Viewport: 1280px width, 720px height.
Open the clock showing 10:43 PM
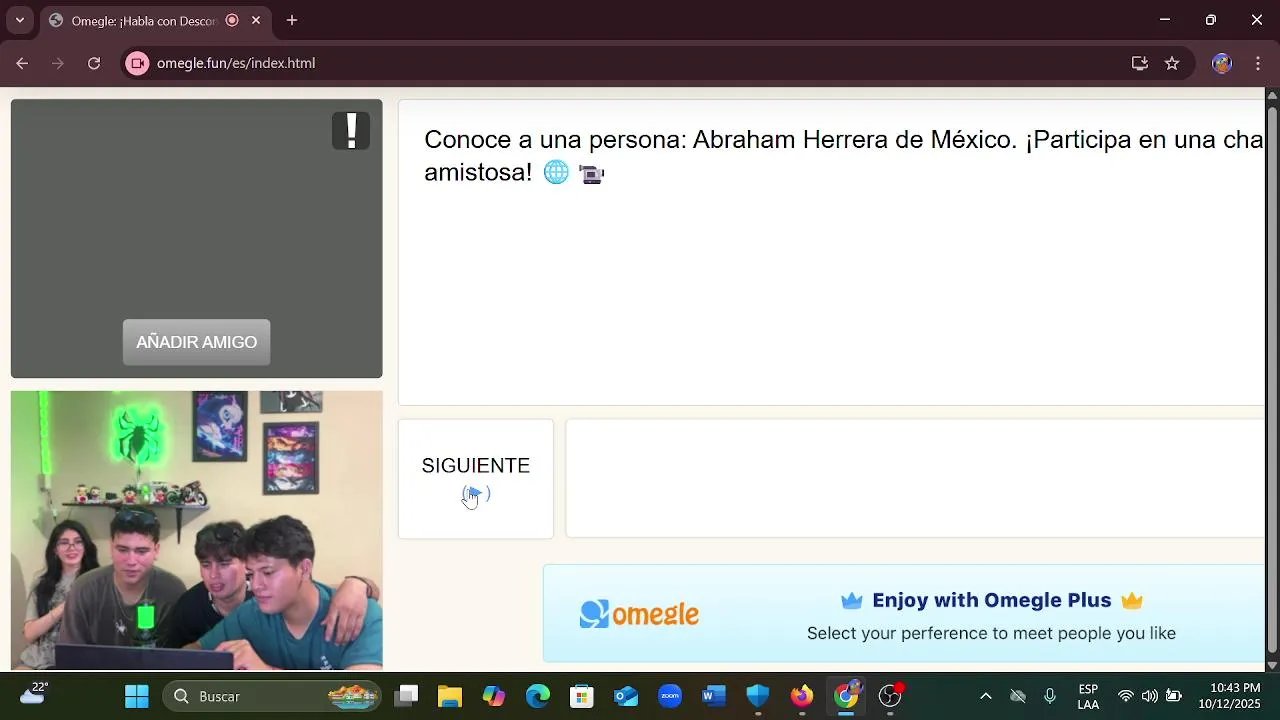[1235, 696]
